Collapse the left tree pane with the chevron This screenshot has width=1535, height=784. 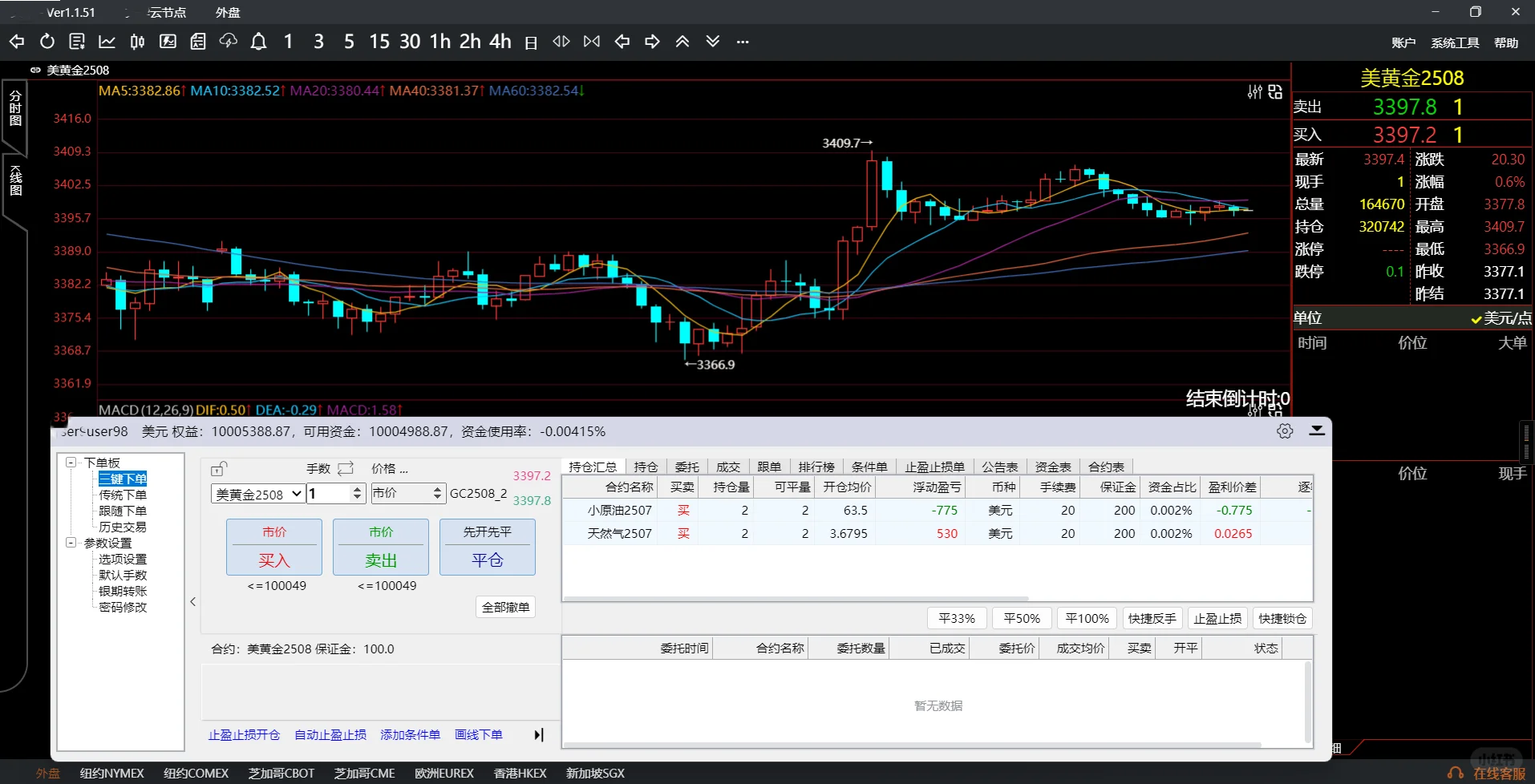[192, 601]
